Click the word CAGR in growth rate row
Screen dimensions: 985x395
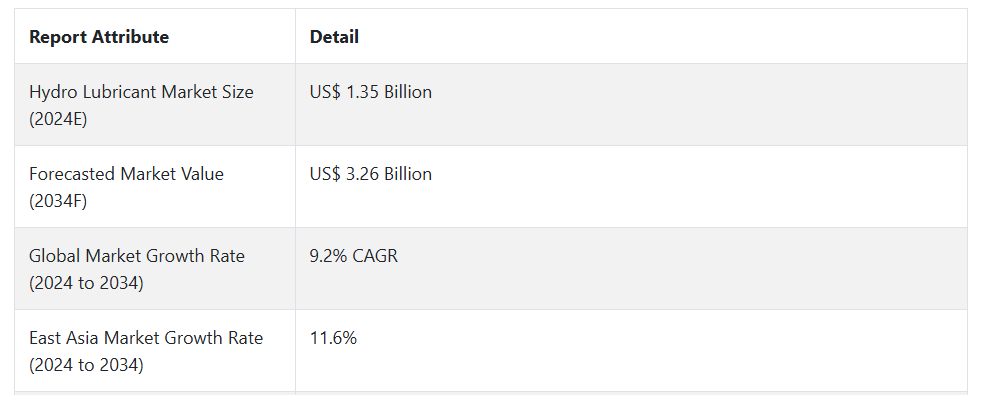(376, 256)
